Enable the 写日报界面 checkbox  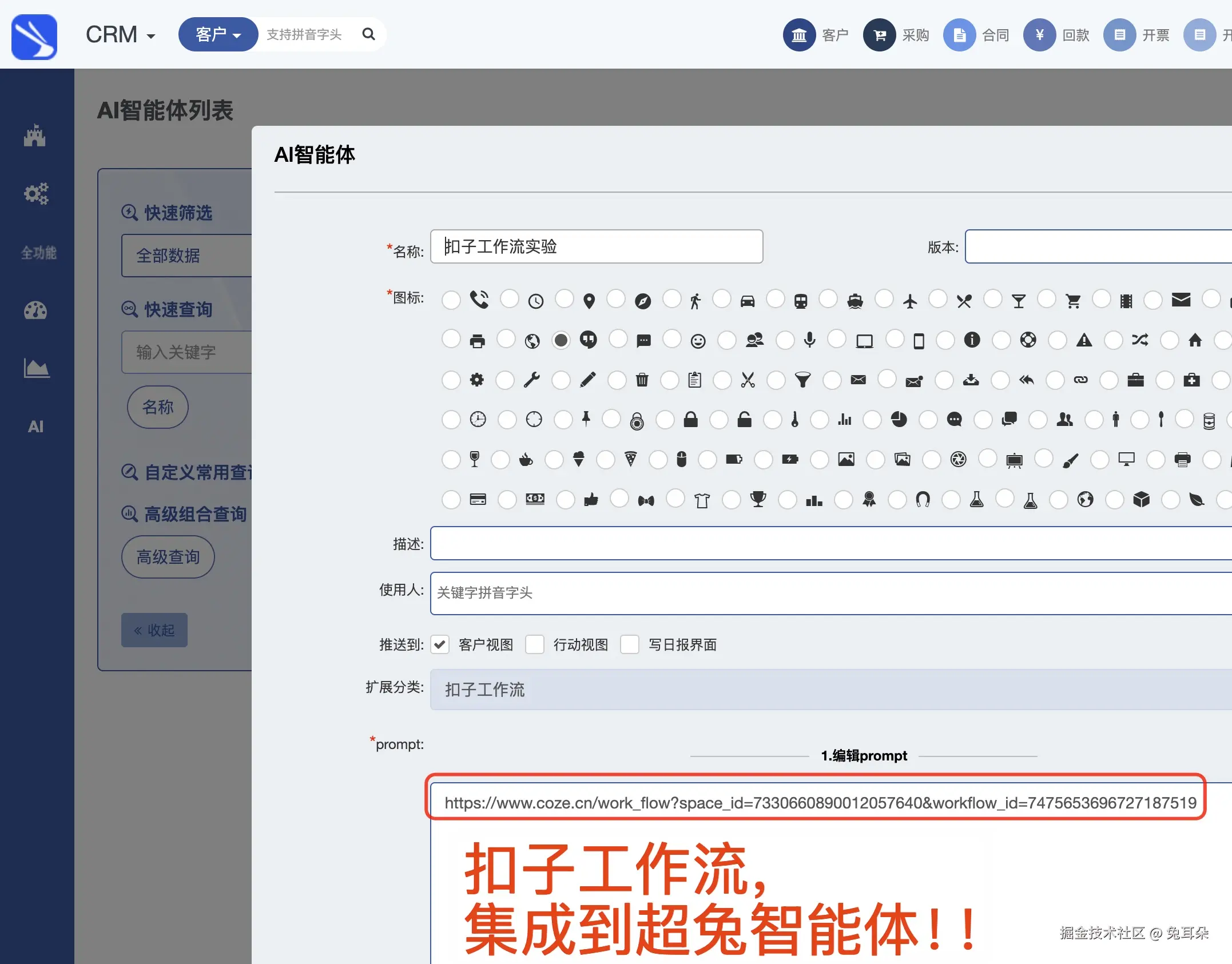point(630,644)
